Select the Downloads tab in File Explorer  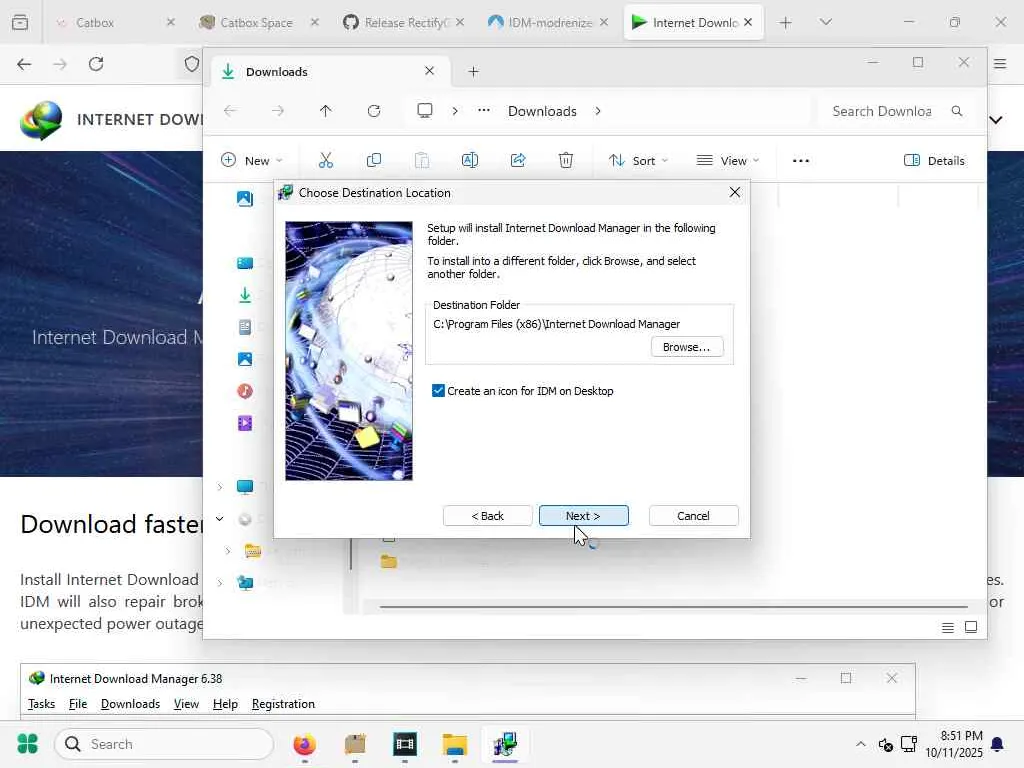pos(331,72)
